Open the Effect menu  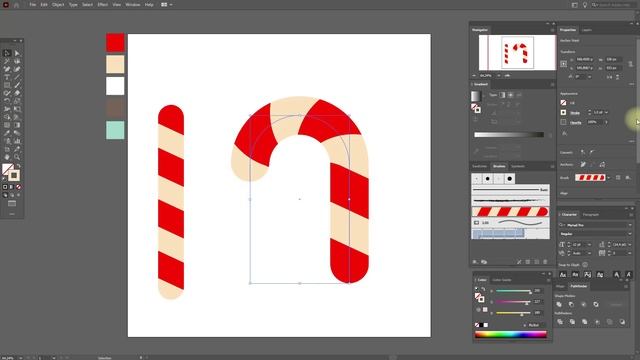[102, 4]
